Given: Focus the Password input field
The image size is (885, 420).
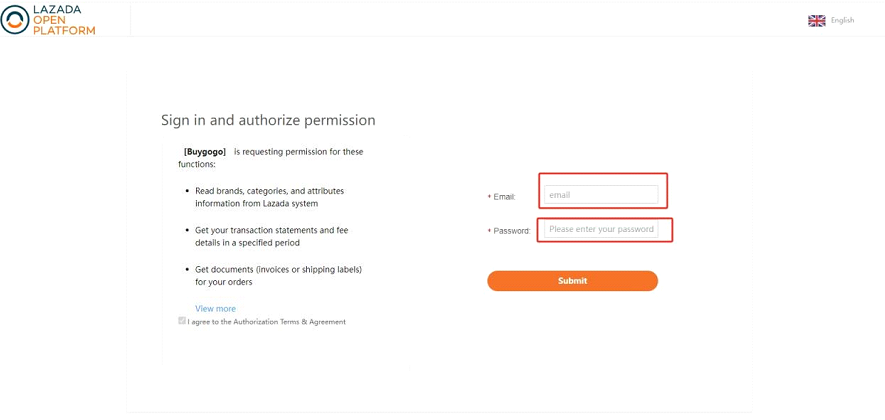Looking at the screenshot, I should [601, 229].
